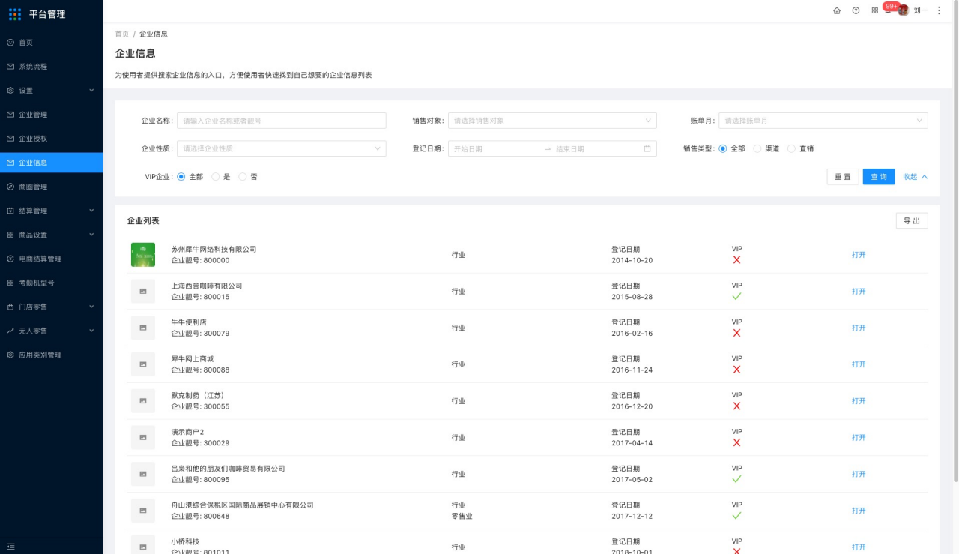
Task: Open 考勤机型号 sidebar item
Action: tap(51, 283)
